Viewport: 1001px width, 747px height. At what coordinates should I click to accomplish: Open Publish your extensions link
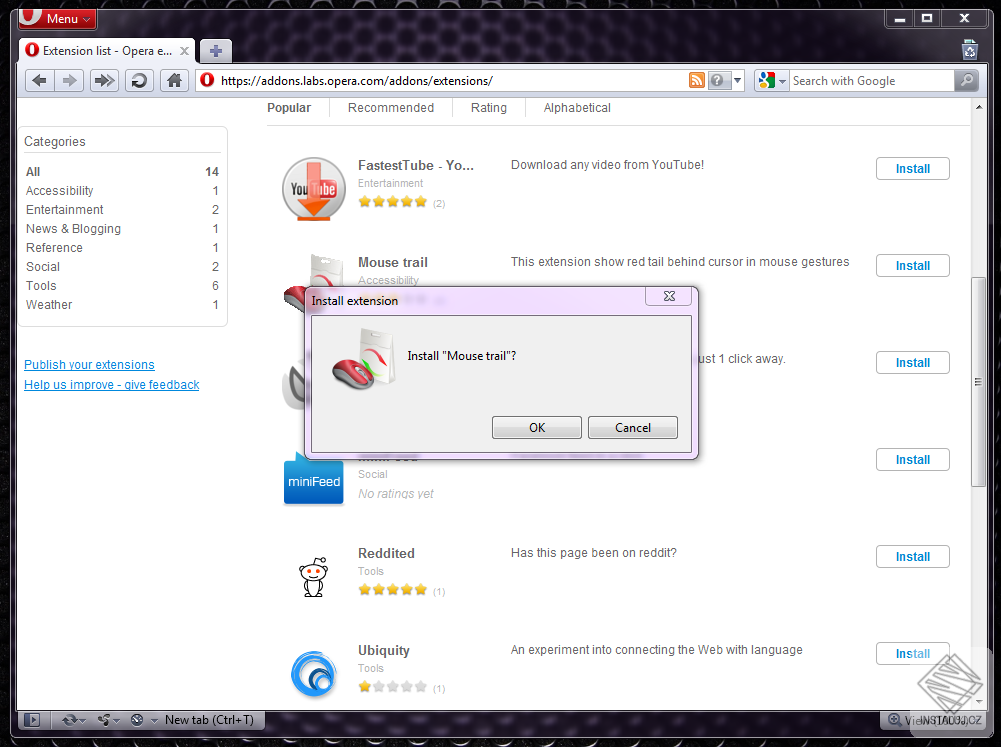[x=89, y=365]
